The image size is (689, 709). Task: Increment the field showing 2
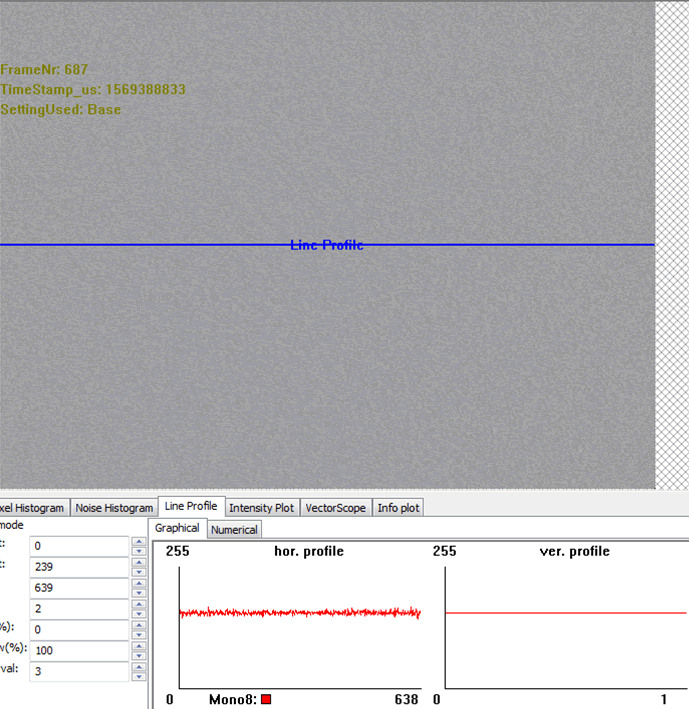coord(138,604)
